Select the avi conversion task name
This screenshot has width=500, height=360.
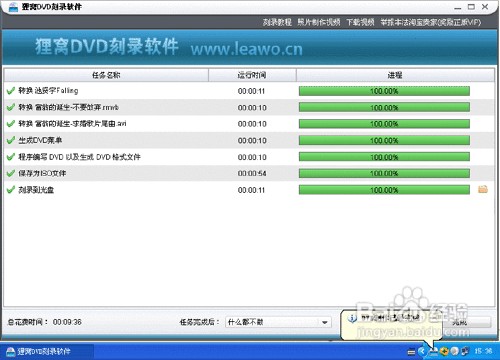[x=72, y=124]
